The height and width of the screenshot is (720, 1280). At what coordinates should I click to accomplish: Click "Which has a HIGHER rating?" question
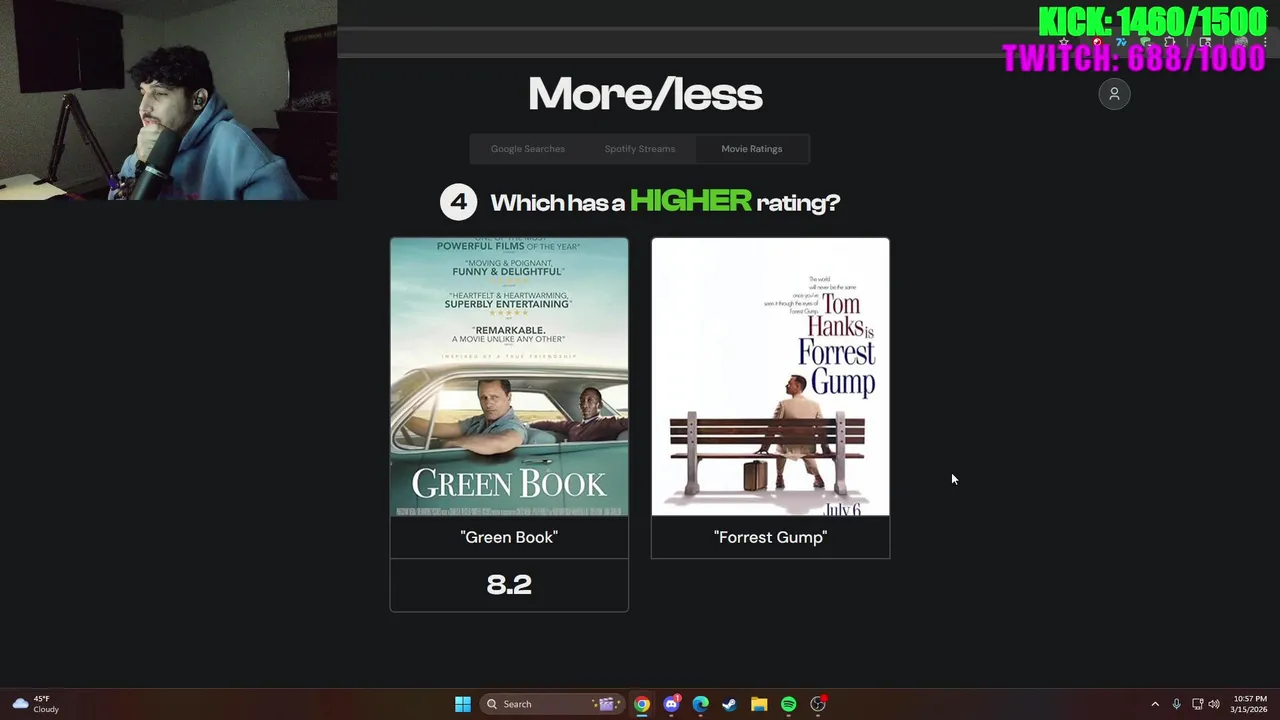point(665,202)
